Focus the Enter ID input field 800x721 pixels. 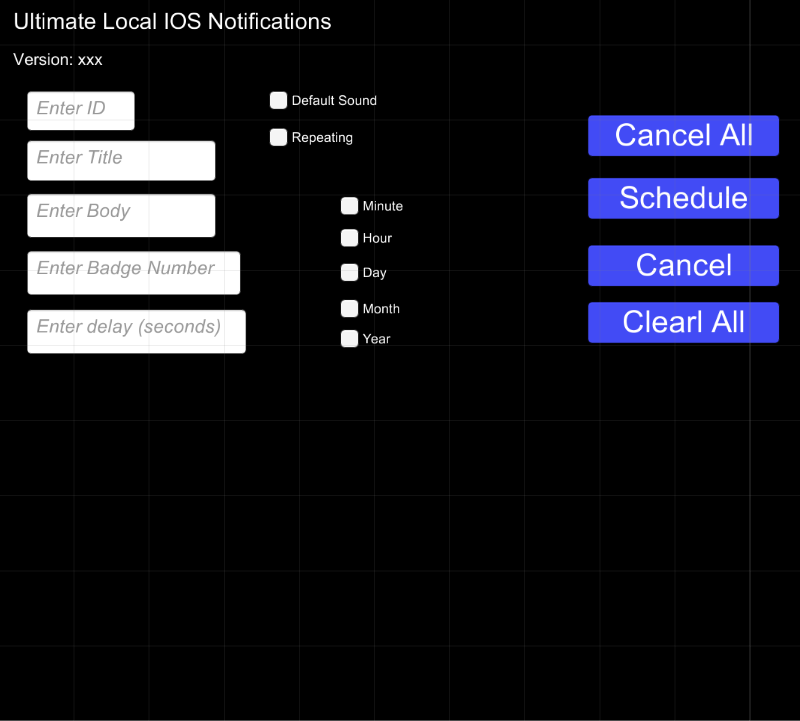coord(81,111)
